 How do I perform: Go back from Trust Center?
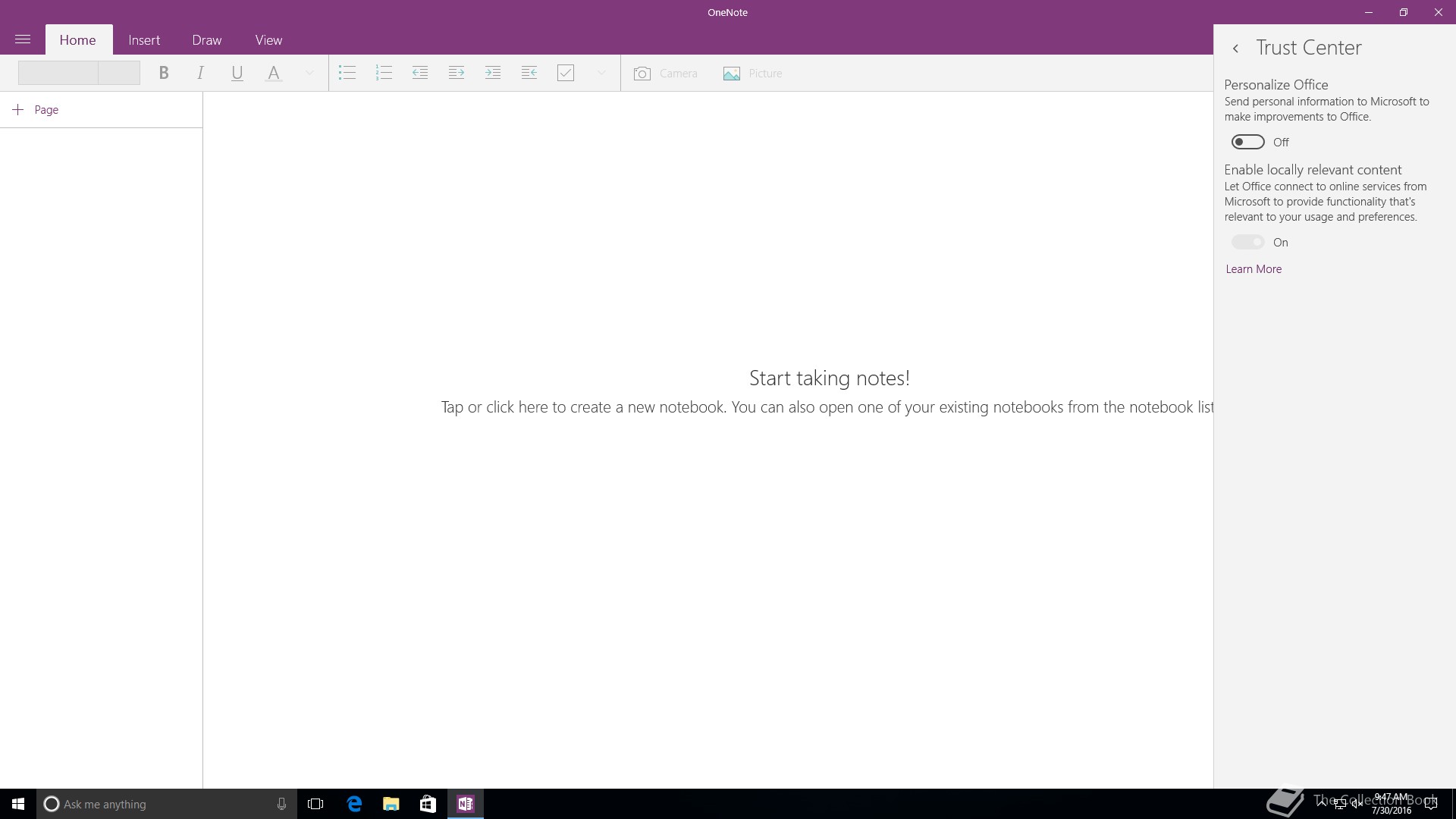point(1235,49)
